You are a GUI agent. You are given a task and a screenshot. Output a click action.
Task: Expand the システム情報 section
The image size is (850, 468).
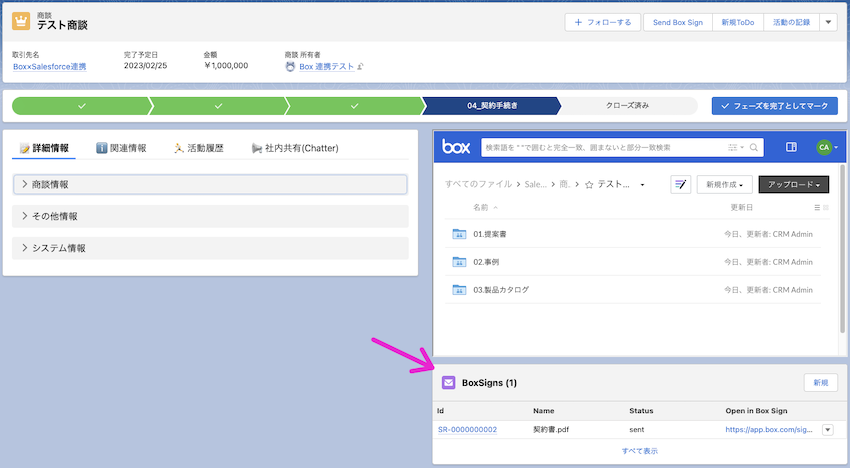click(x=210, y=248)
